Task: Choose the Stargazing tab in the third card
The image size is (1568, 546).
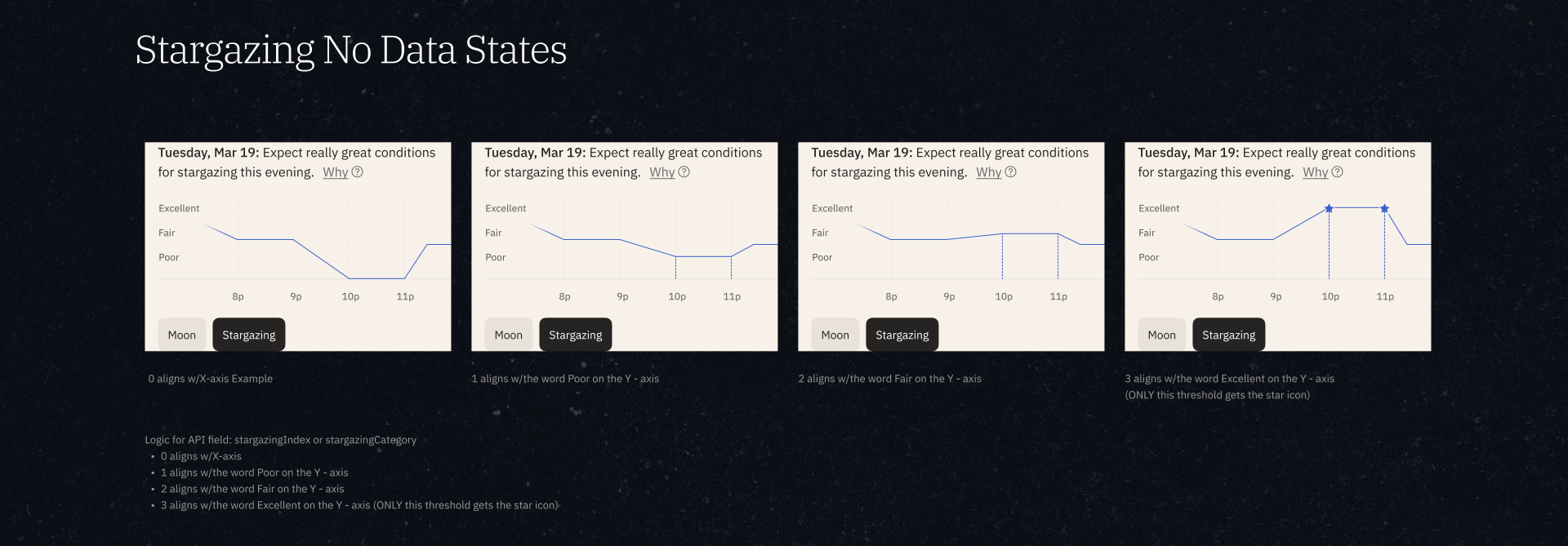Action: click(902, 335)
